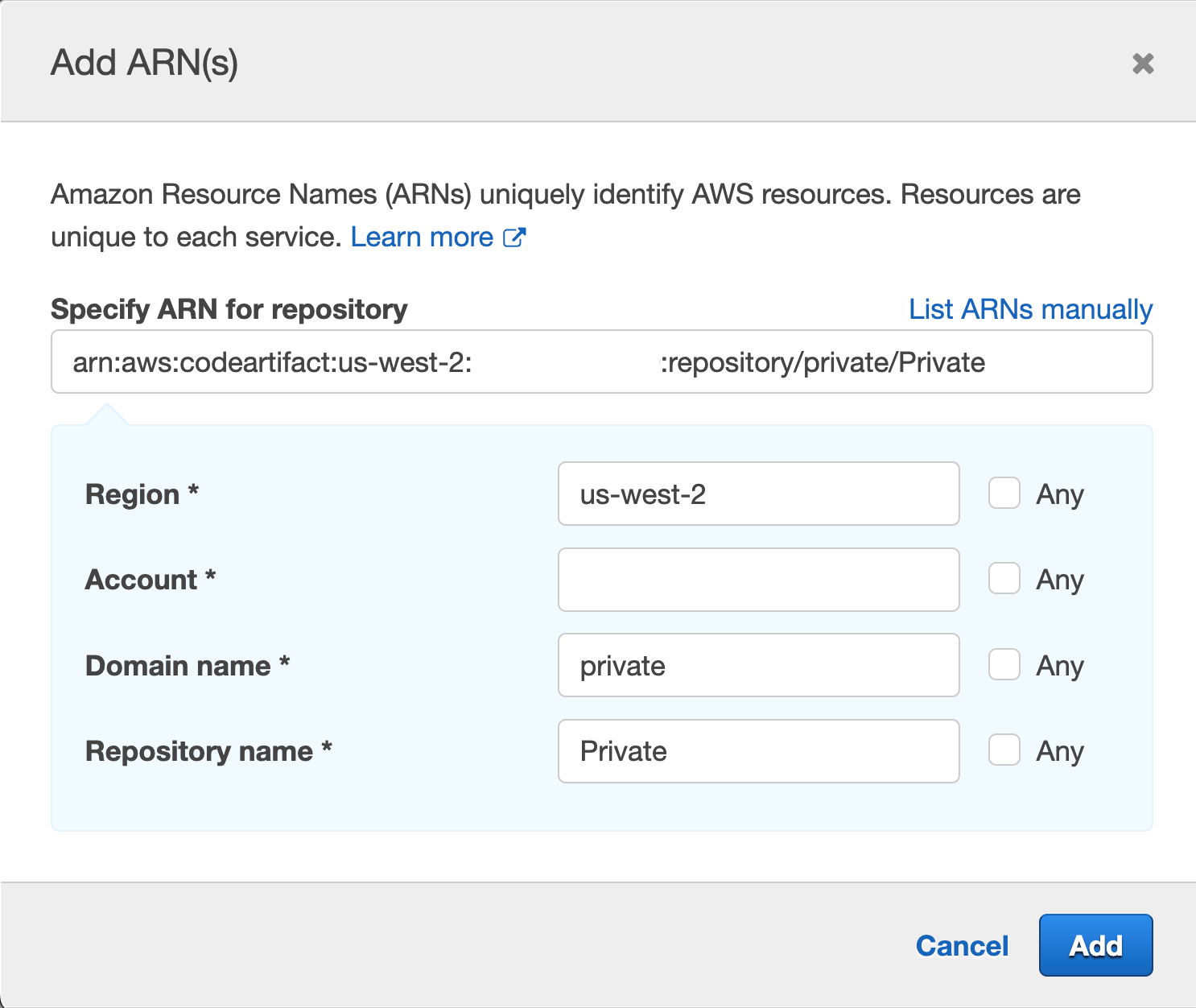Click the X icon in the dialog header
1196x1008 pixels.
[1144, 63]
